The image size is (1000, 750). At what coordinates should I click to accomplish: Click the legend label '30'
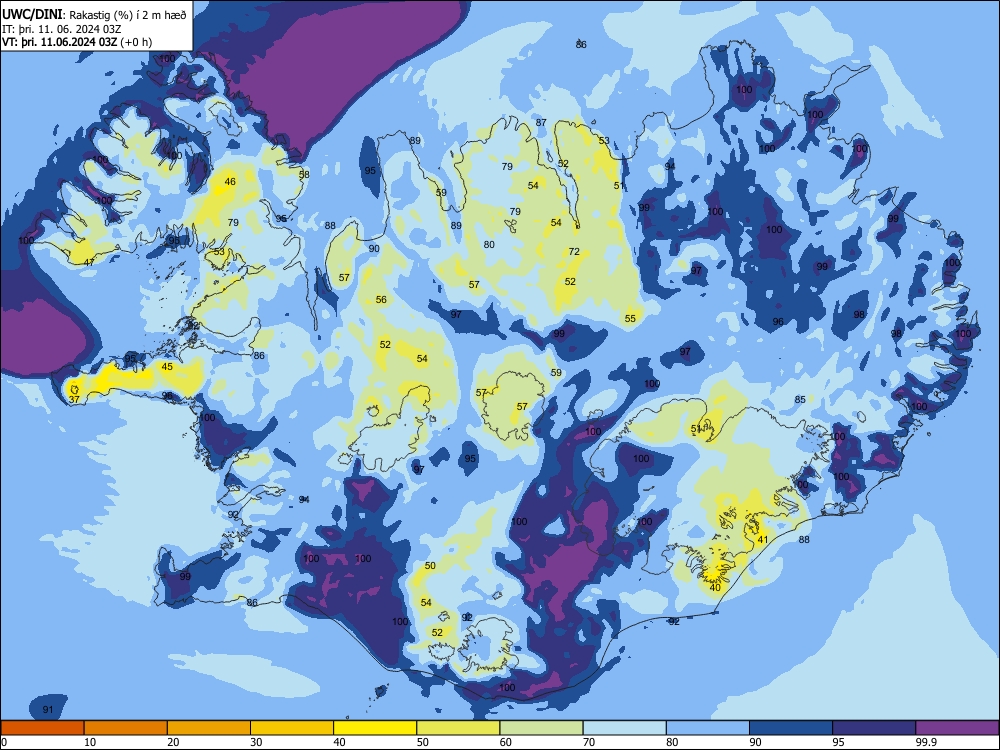[x=256, y=742]
